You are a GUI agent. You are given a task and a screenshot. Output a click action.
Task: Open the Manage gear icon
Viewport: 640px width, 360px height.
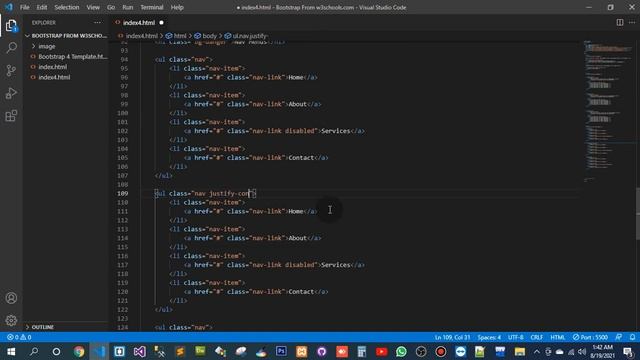tap(11, 320)
